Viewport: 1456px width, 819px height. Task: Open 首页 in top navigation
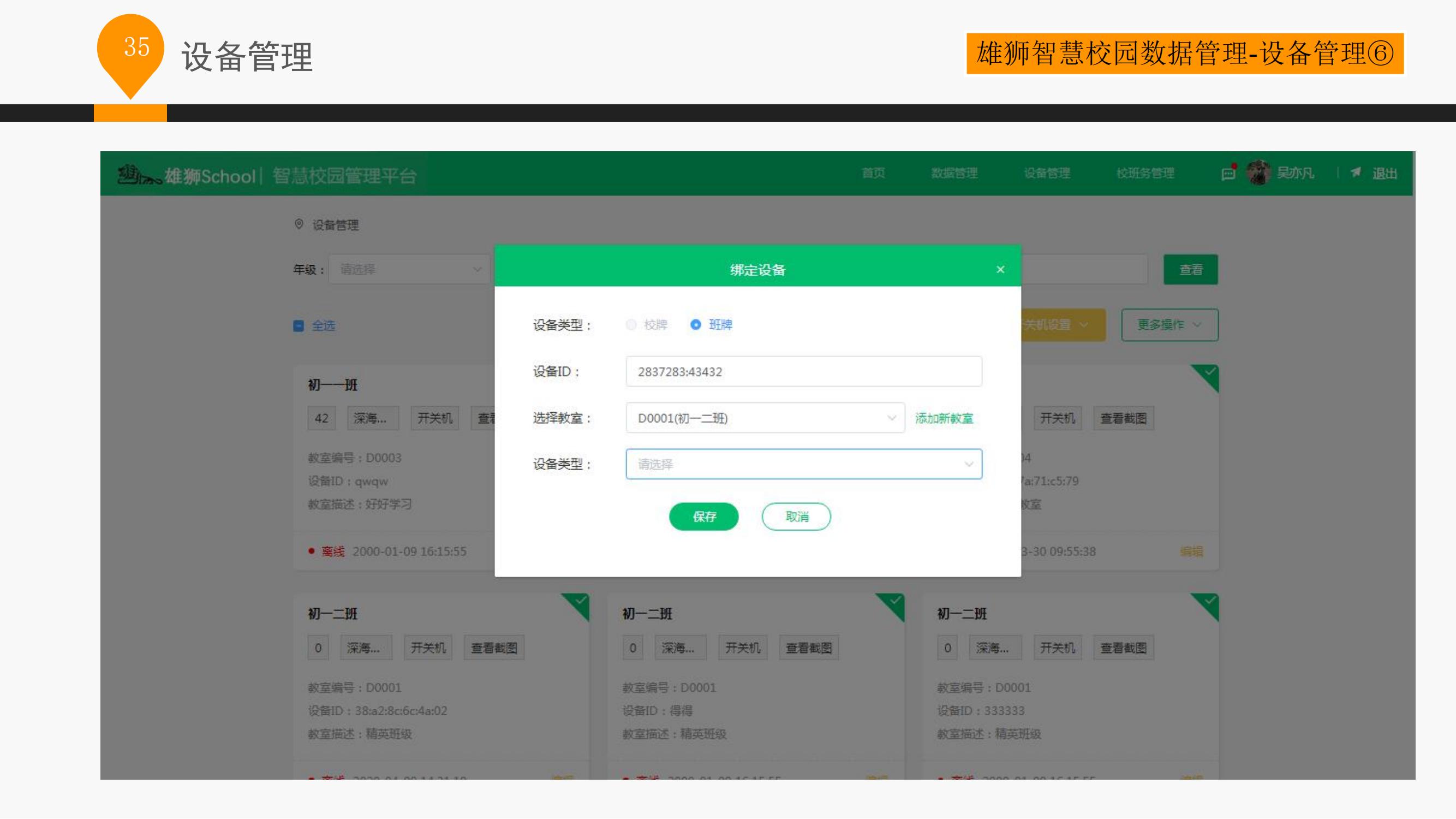[873, 173]
